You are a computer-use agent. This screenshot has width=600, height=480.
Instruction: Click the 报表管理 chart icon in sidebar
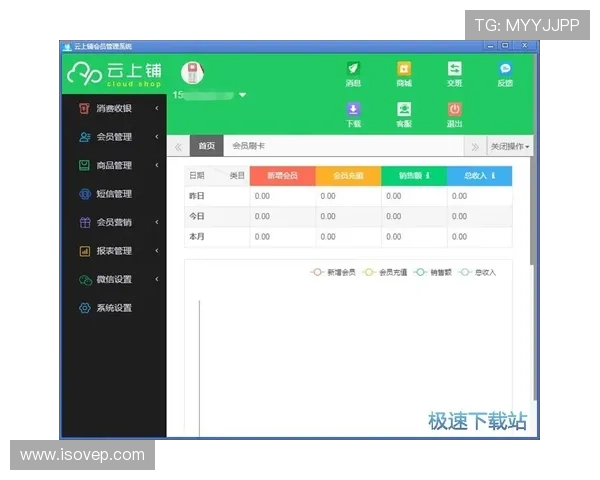(x=85, y=251)
